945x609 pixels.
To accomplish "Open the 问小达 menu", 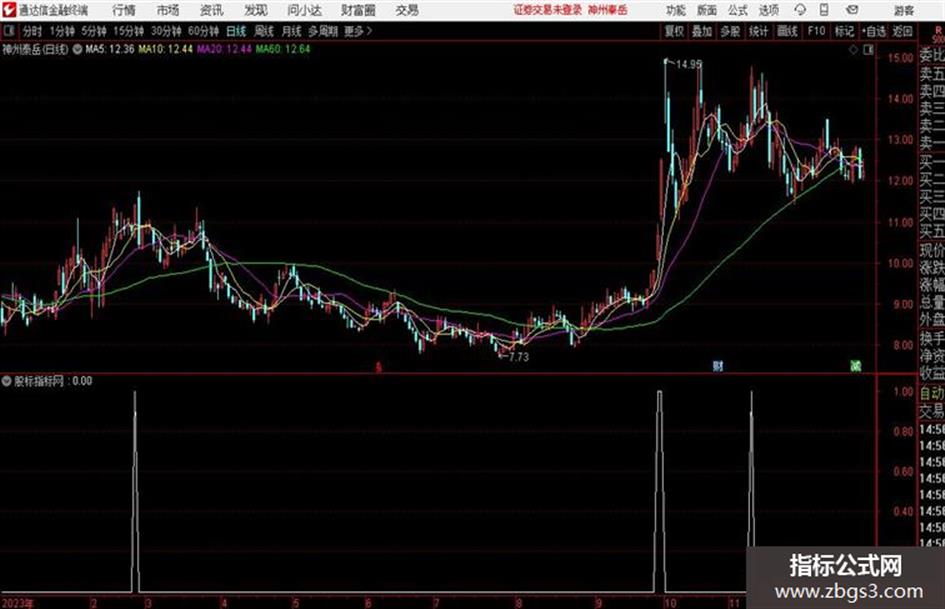I will tap(304, 10).
